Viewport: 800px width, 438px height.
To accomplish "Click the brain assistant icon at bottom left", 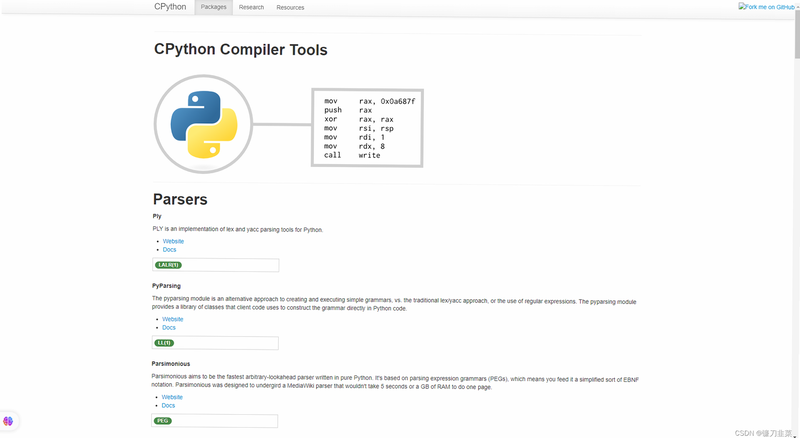I will tap(8, 421).
